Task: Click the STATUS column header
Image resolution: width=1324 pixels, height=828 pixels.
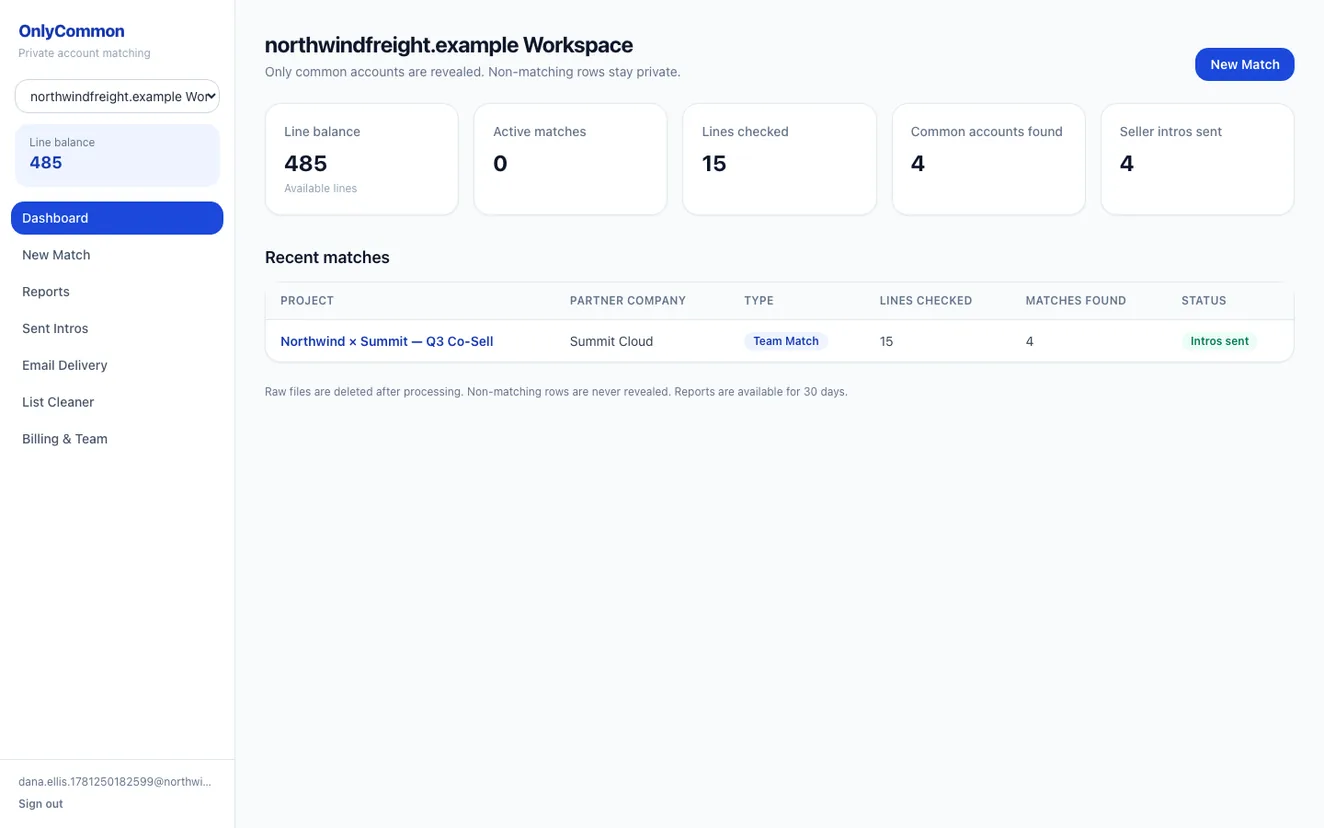Action: (1204, 301)
